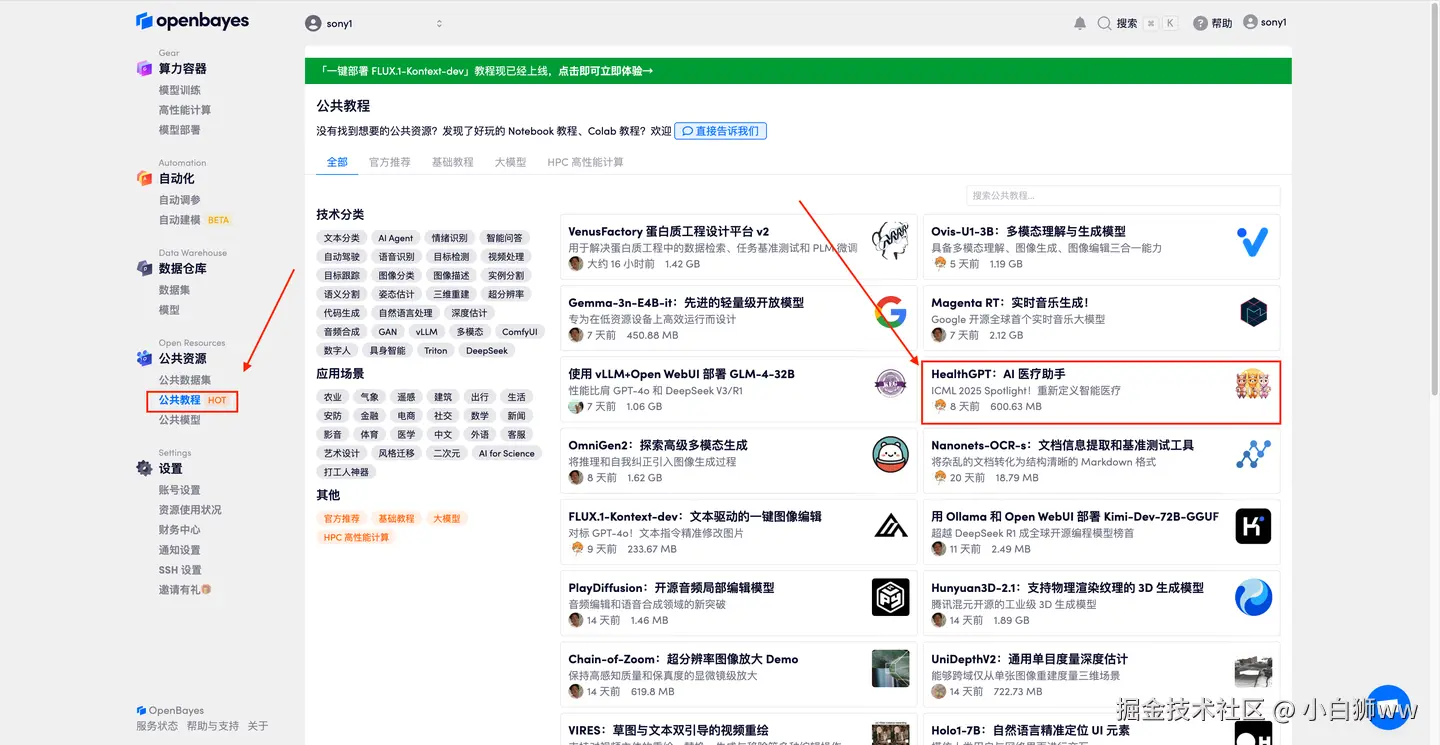The width and height of the screenshot is (1440, 745).
Task: Click the Google logo on Gemma-3n card
Action: tap(890, 313)
